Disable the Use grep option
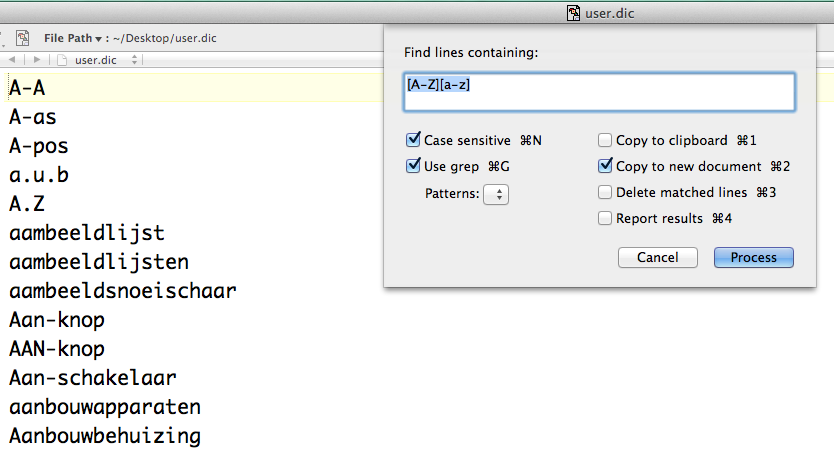834x453 pixels. pos(414,166)
